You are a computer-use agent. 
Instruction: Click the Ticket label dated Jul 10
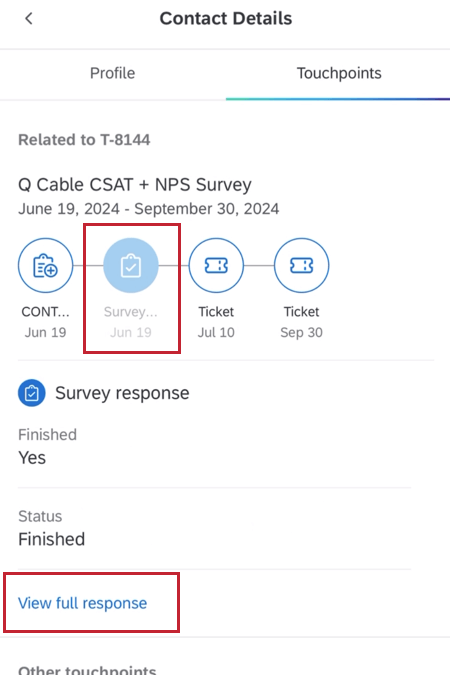click(216, 312)
